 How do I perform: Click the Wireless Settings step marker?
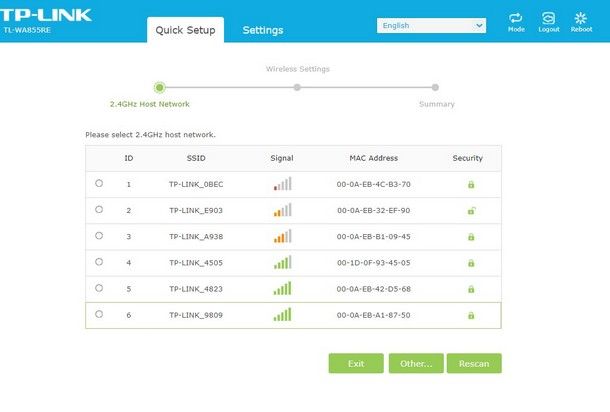tap(297, 87)
